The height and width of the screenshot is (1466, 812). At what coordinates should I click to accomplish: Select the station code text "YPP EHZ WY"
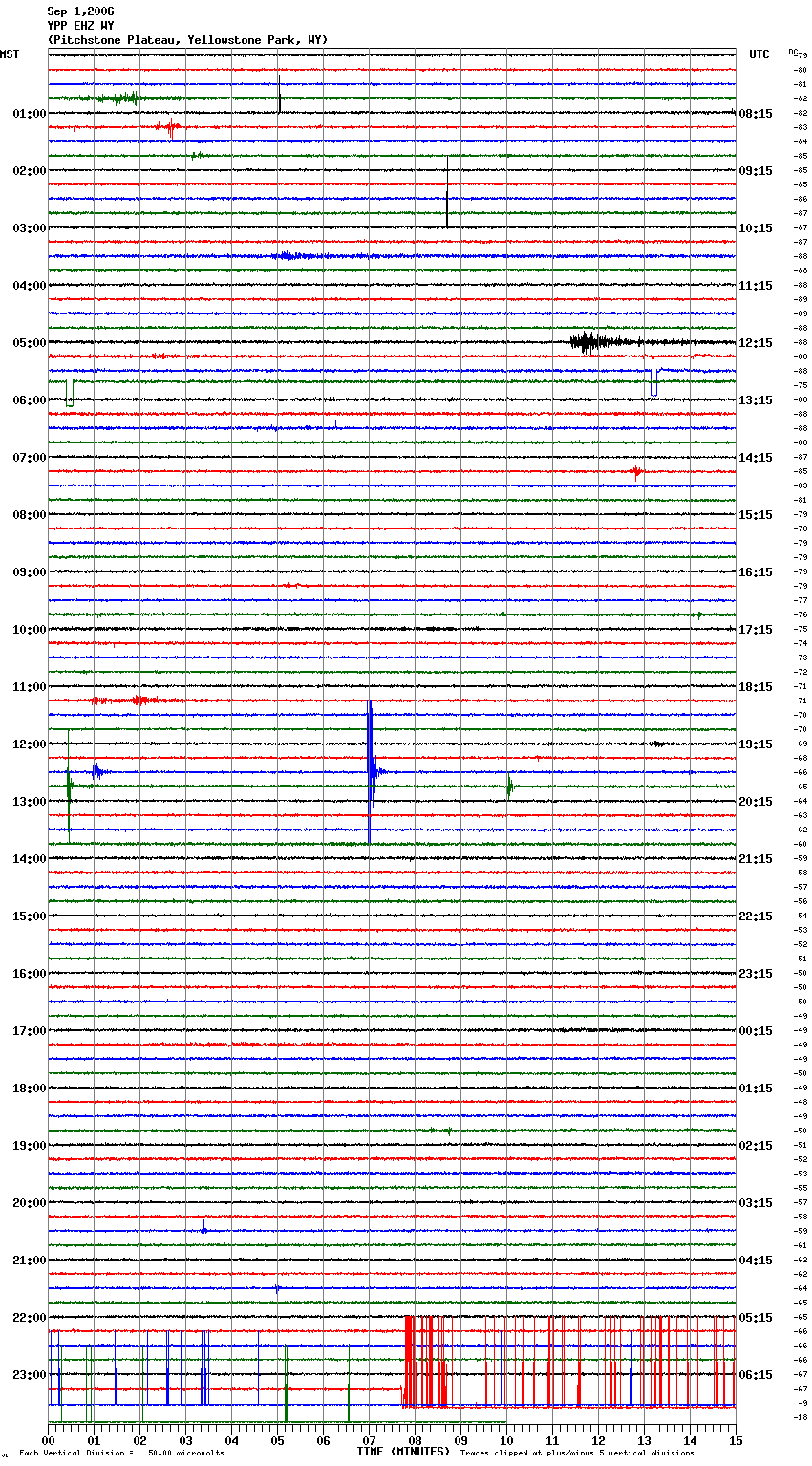(80, 26)
